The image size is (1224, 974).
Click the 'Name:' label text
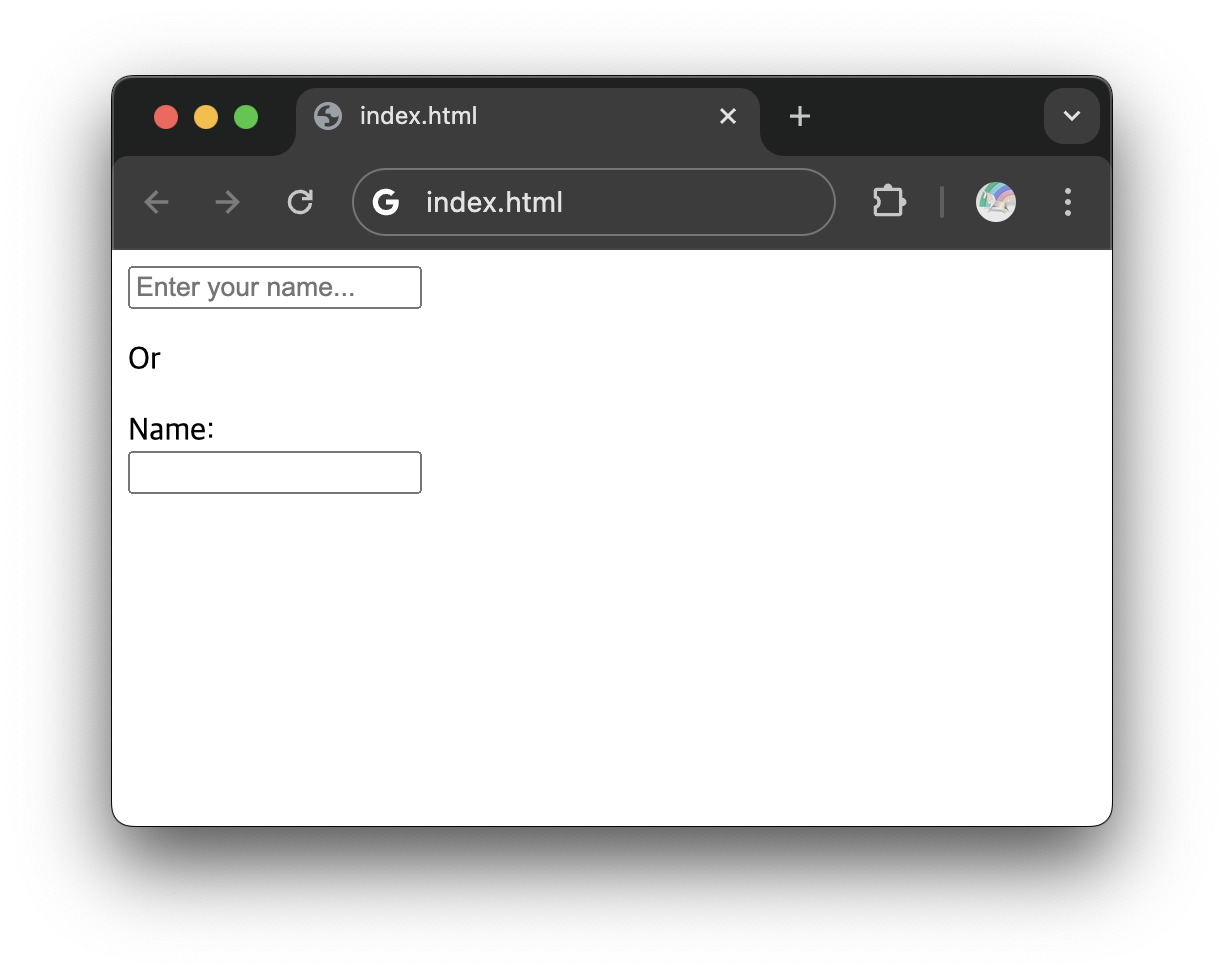point(172,430)
